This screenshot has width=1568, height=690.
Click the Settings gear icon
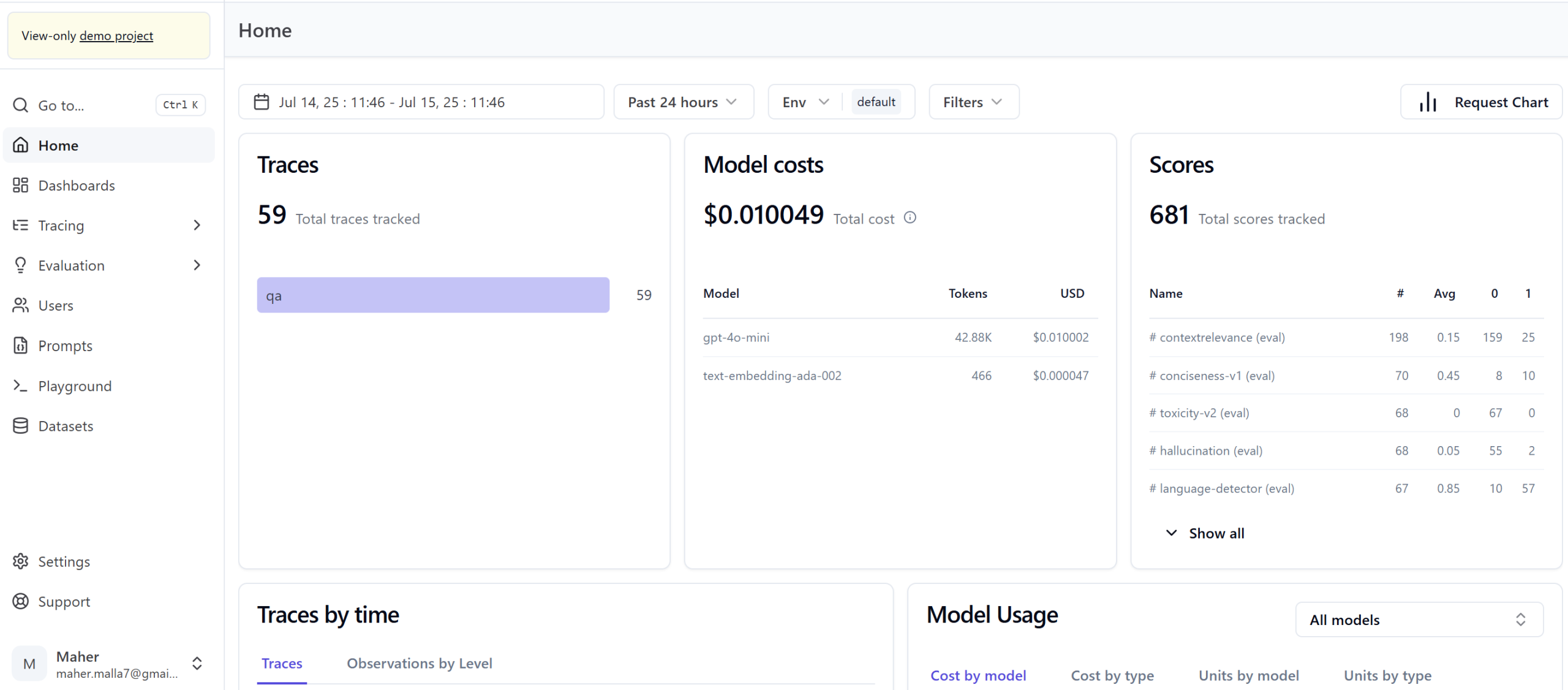(20, 561)
